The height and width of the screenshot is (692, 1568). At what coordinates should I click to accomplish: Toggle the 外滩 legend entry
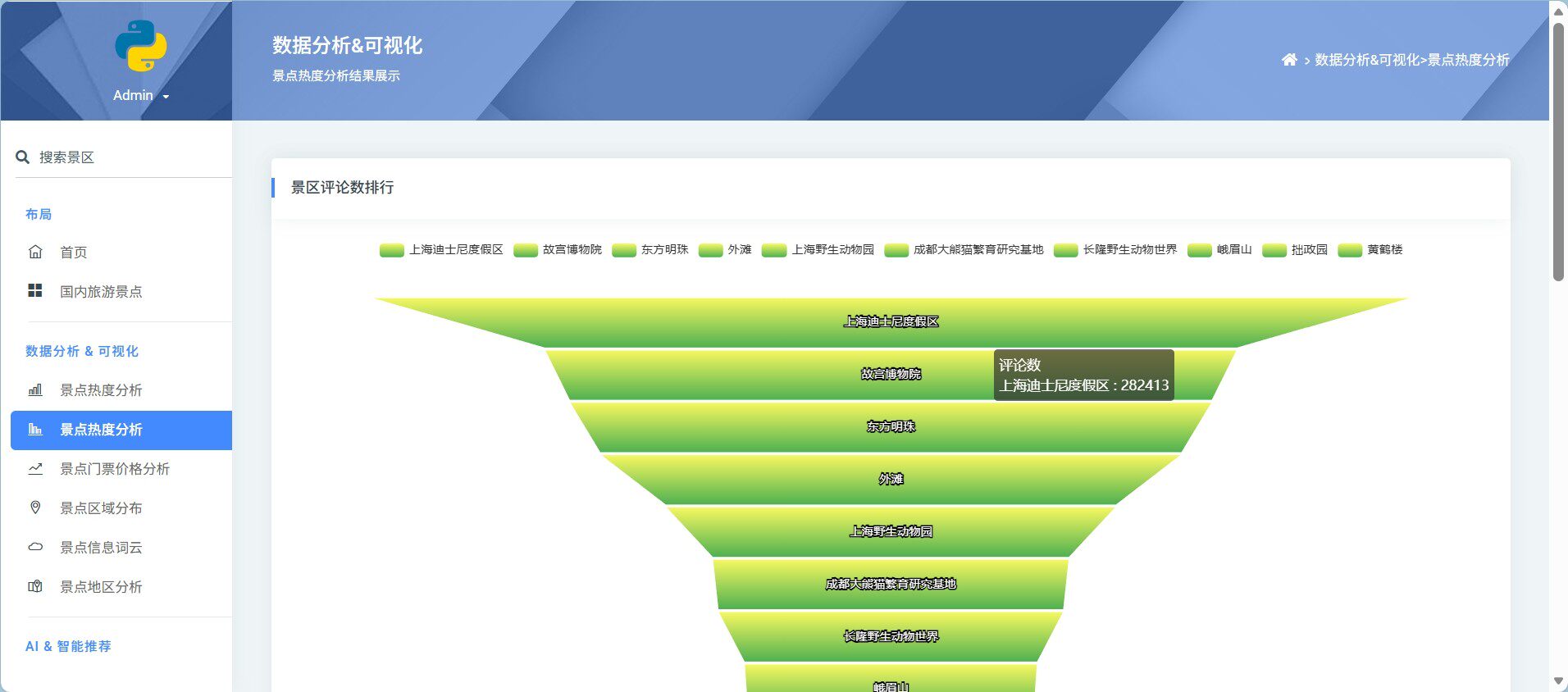click(725, 249)
